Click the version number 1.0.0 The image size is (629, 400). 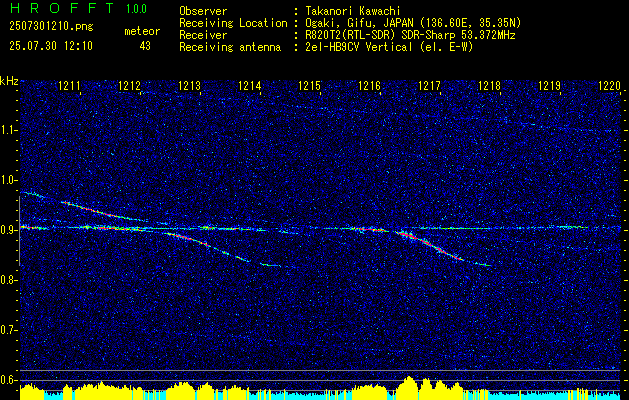point(136,8)
